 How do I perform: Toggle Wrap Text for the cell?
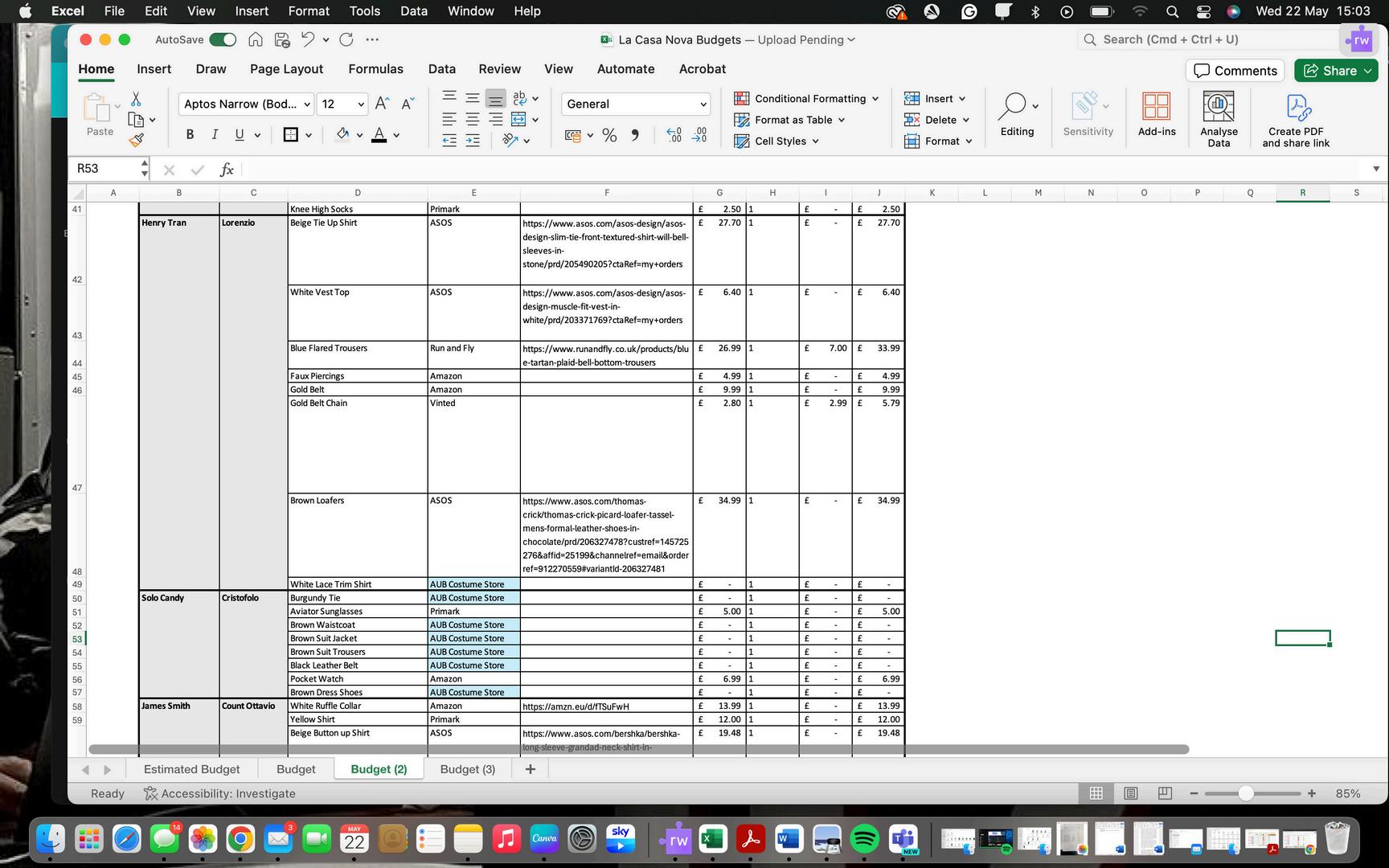pyautogui.click(x=520, y=98)
